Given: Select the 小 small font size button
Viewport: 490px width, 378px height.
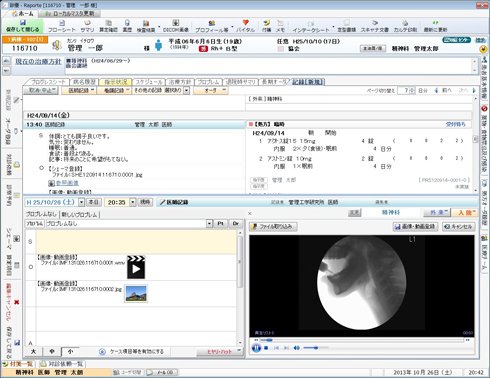Looking at the screenshot, I should click(x=70, y=351).
